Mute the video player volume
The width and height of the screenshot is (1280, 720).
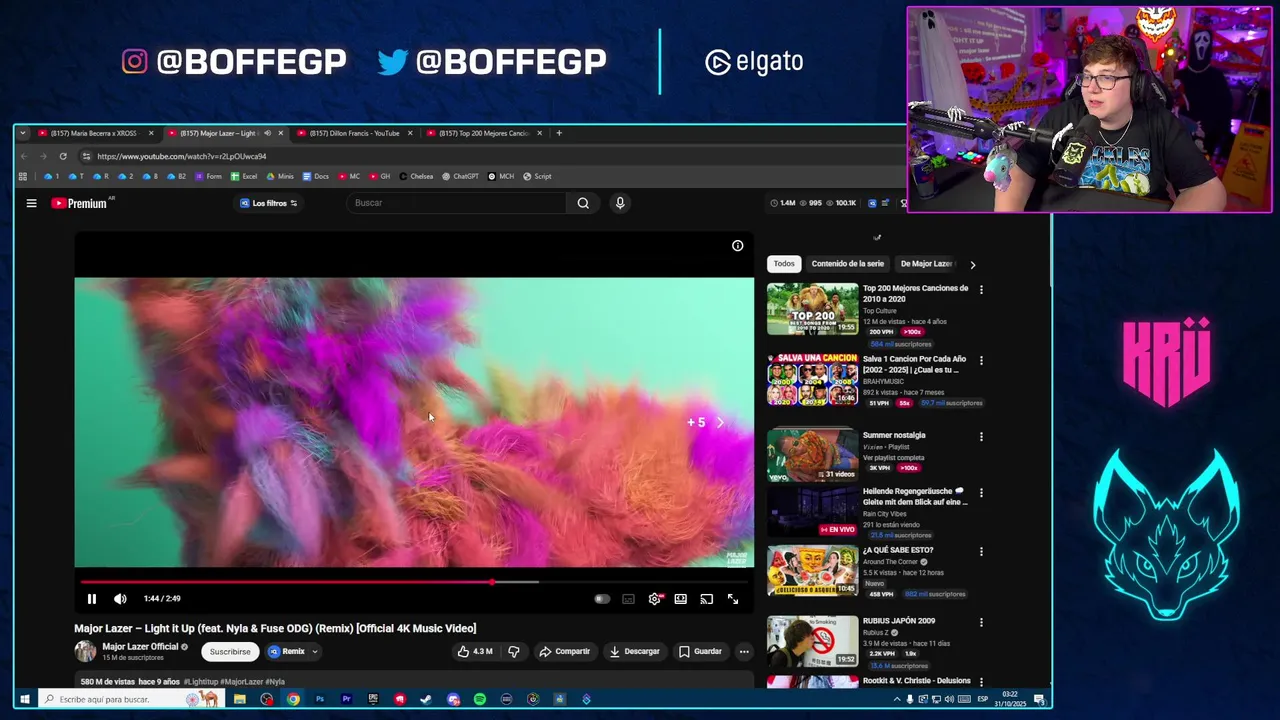120,599
